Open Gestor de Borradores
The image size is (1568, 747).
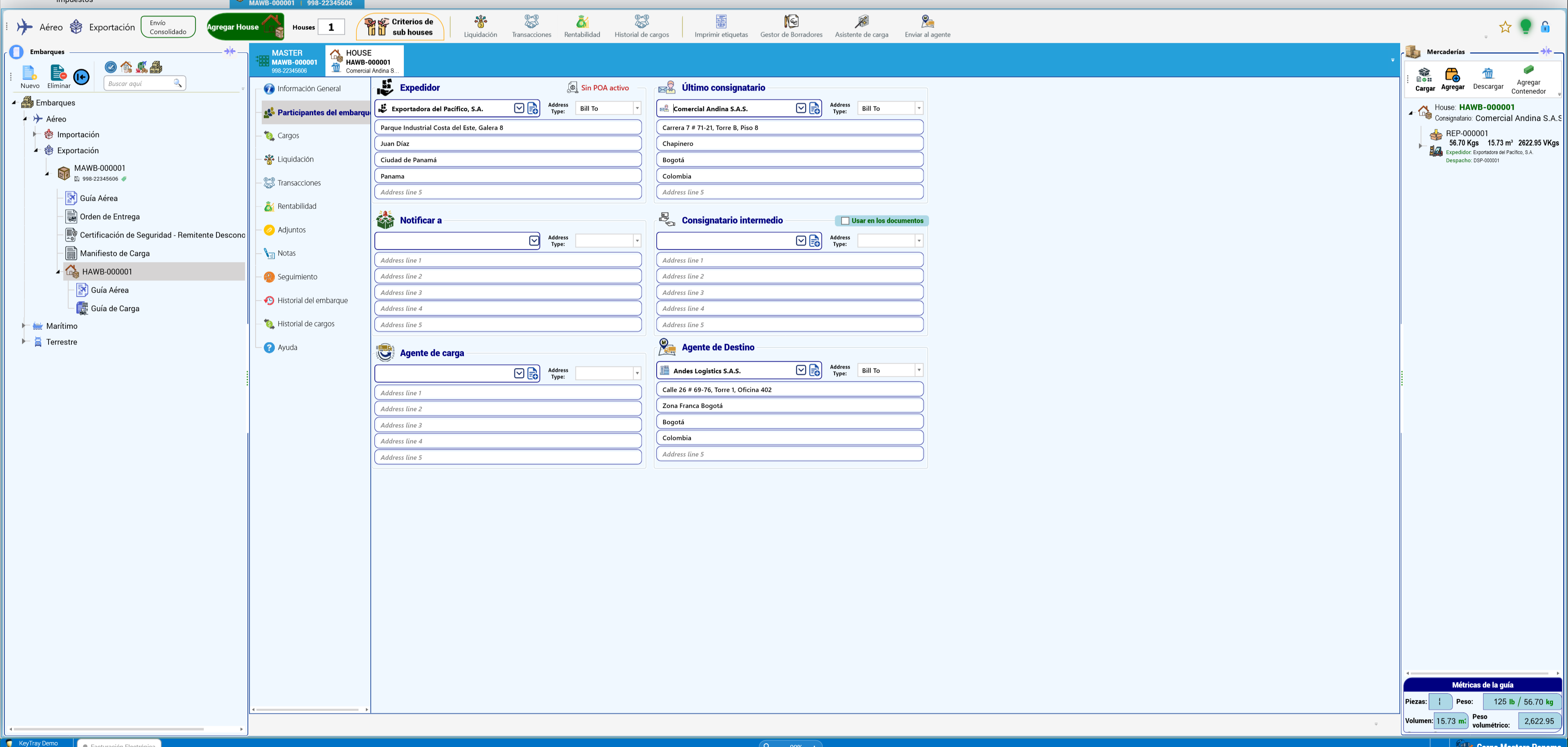click(791, 27)
